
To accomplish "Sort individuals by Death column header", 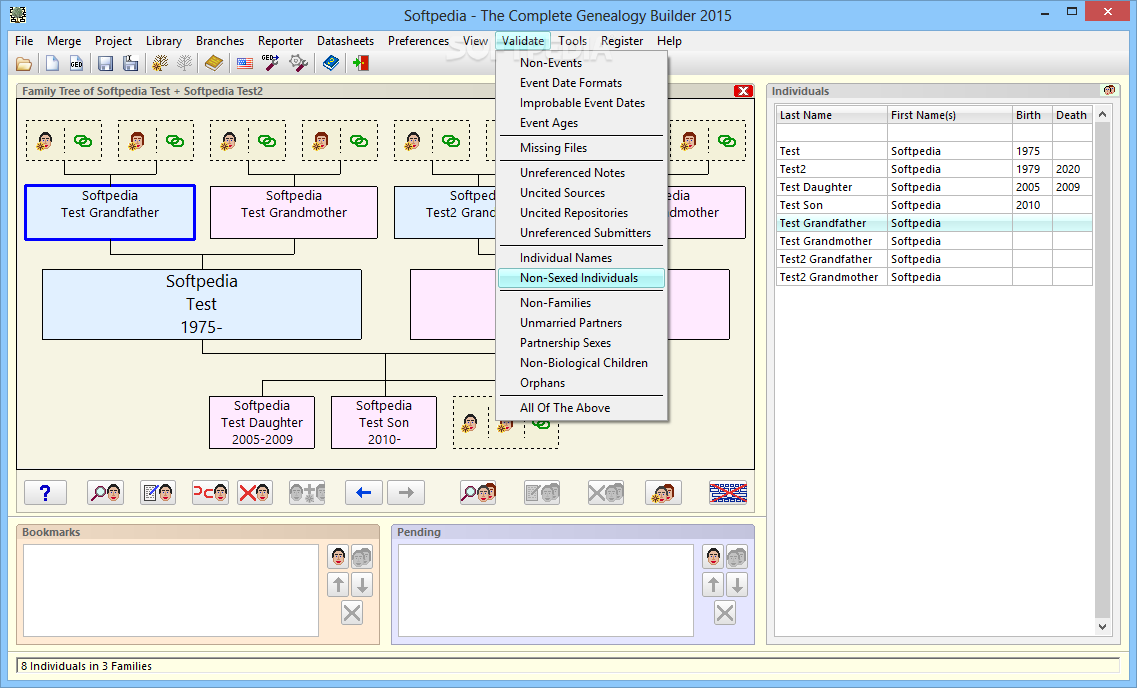I will tap(1072, 115).
